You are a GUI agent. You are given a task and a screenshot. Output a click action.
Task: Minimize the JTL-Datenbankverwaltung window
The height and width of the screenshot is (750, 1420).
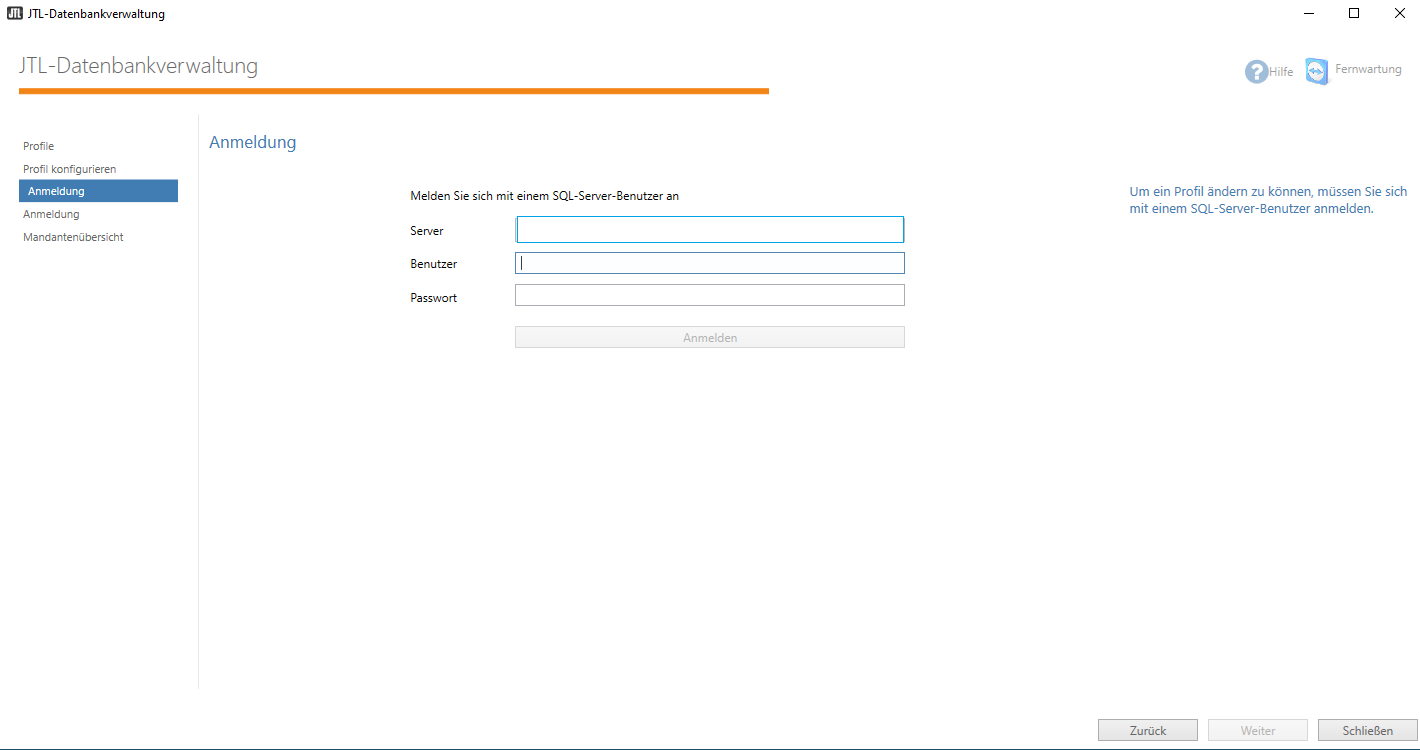[x=1309, y=13]
